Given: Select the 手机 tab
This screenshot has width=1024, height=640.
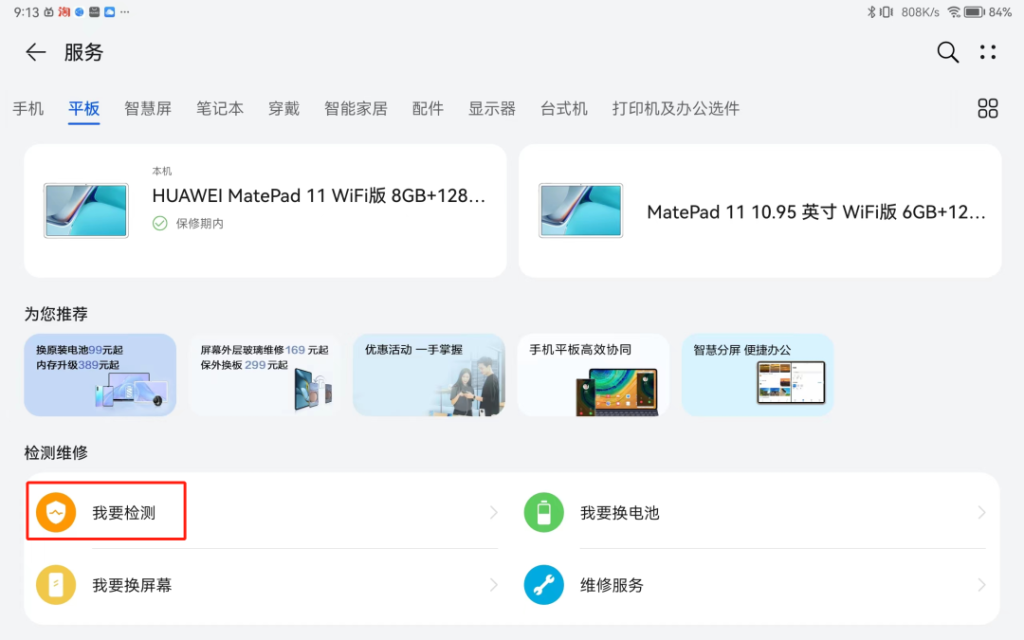Looking at the screenshot, I should [28, 108].
